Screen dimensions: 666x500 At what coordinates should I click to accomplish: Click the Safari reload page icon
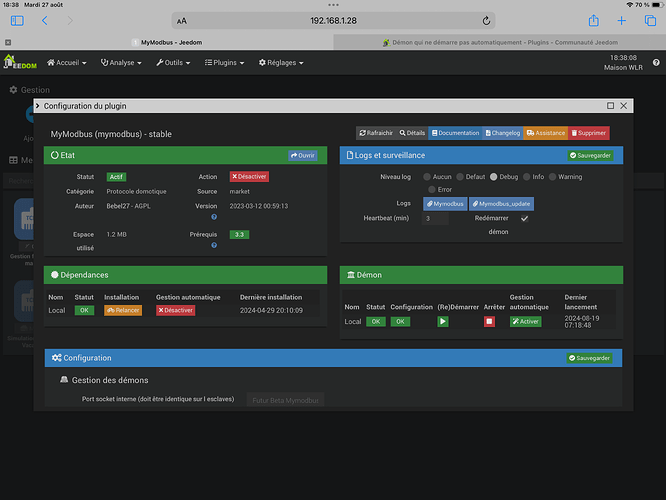[x=486, y=20]
